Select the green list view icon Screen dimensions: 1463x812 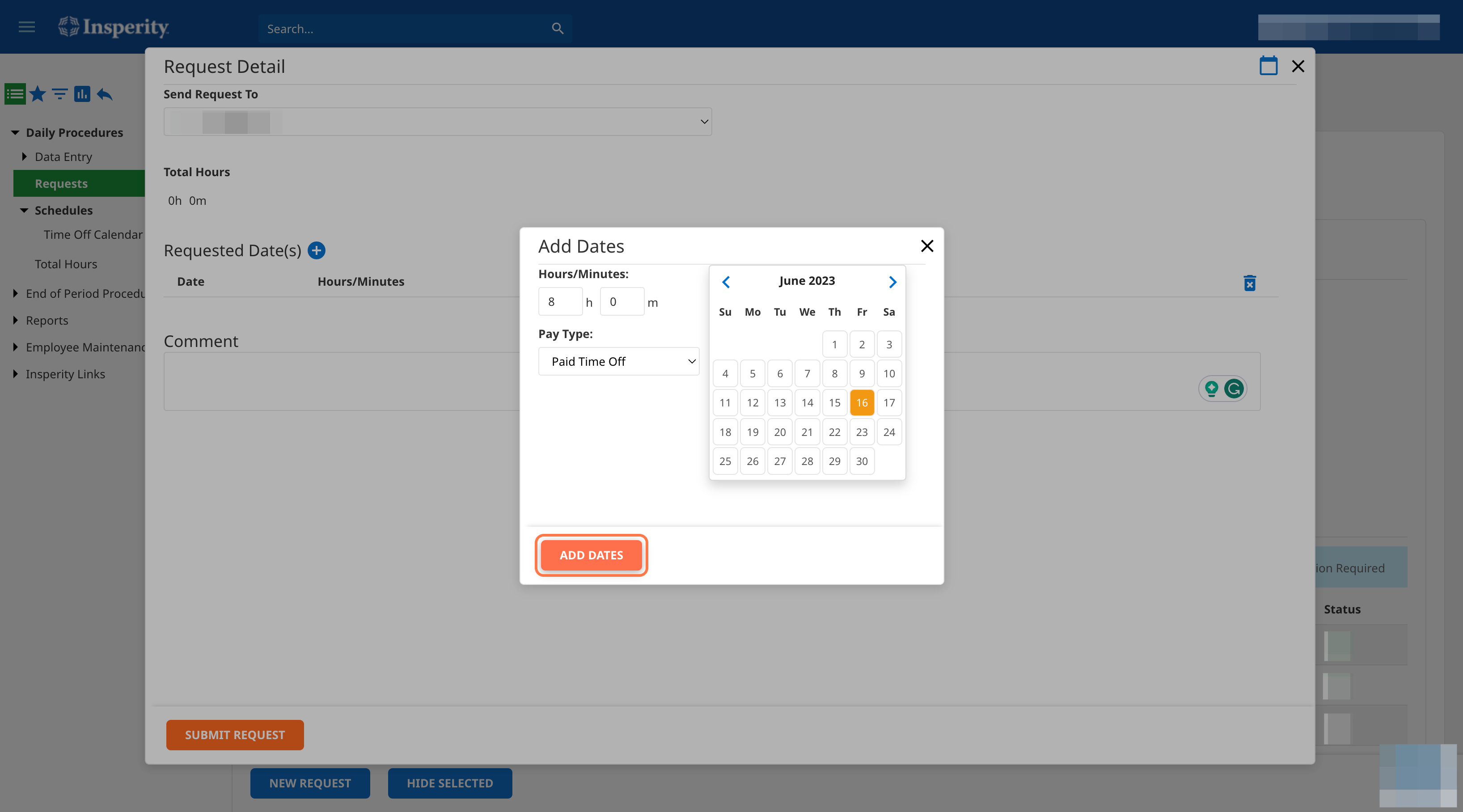coord(15,94)
